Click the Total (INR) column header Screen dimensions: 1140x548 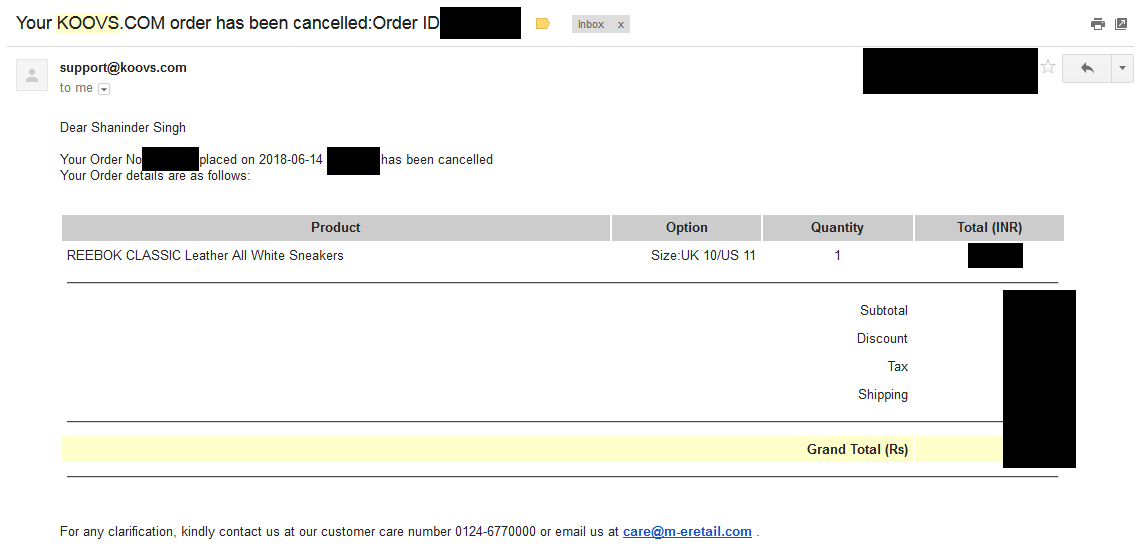989,228
